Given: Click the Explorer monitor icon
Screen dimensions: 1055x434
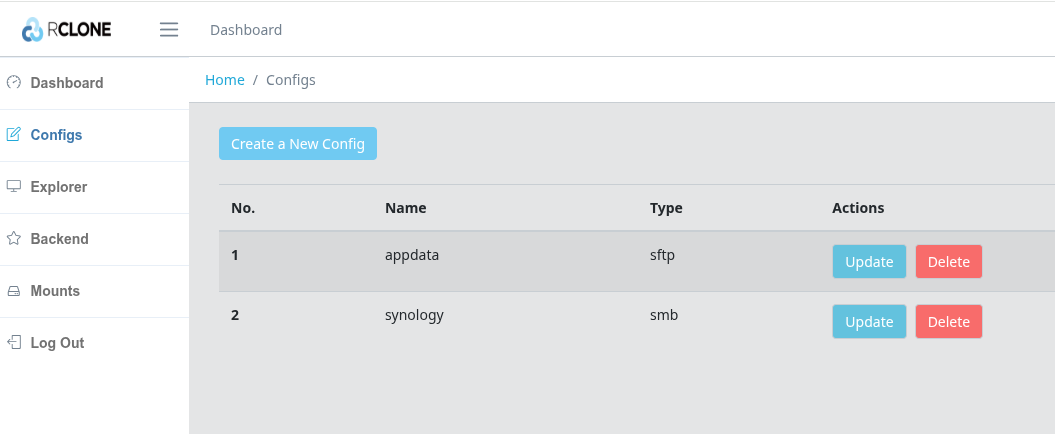Looking at the screenshot, I should [x=13, y=186].
